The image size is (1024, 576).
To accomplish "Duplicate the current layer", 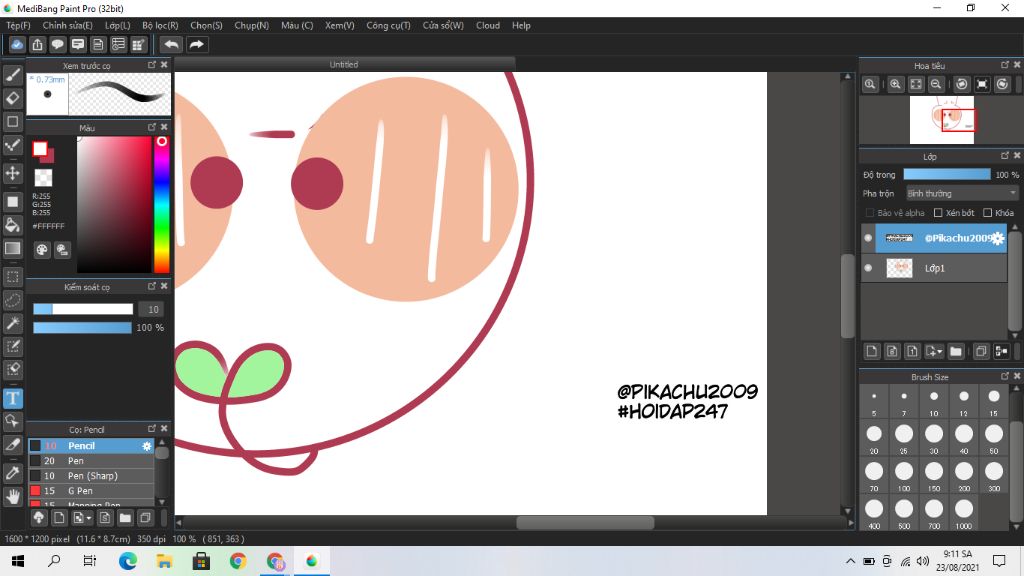I will [x=980, y=351].
